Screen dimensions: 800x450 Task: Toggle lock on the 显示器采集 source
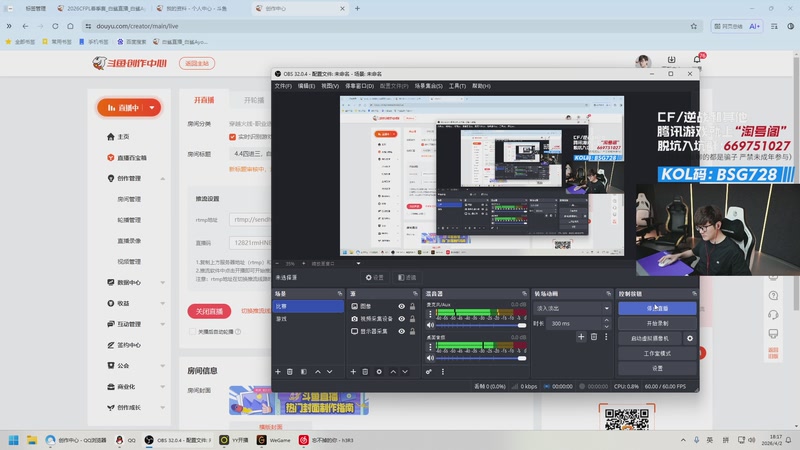pyautogui.click(x=412, y=332)
